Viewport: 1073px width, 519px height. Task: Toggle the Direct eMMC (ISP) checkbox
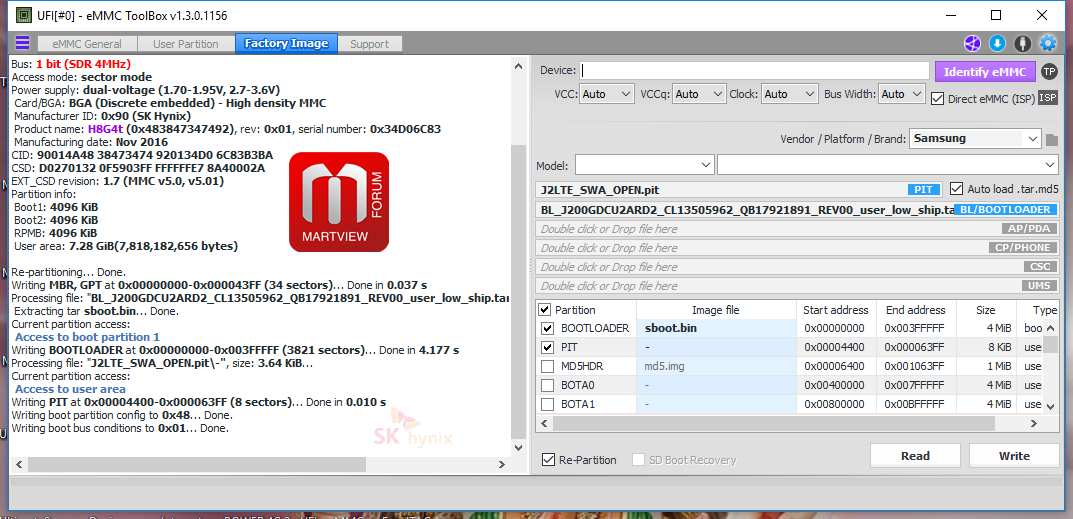(938, 99)
